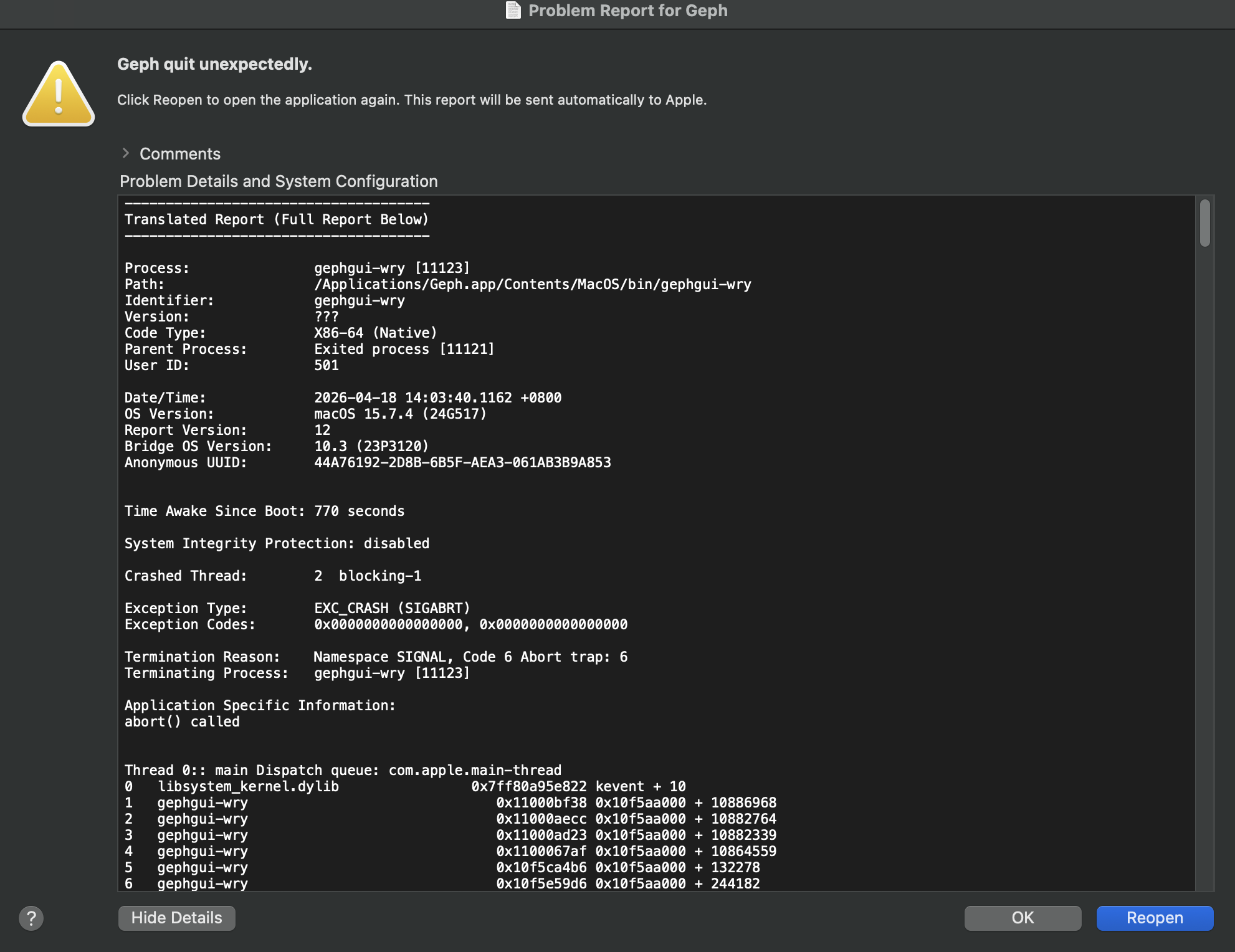Click the scrollbar track below the thumb
1235x952 pixels.
tap(1205, 561)
